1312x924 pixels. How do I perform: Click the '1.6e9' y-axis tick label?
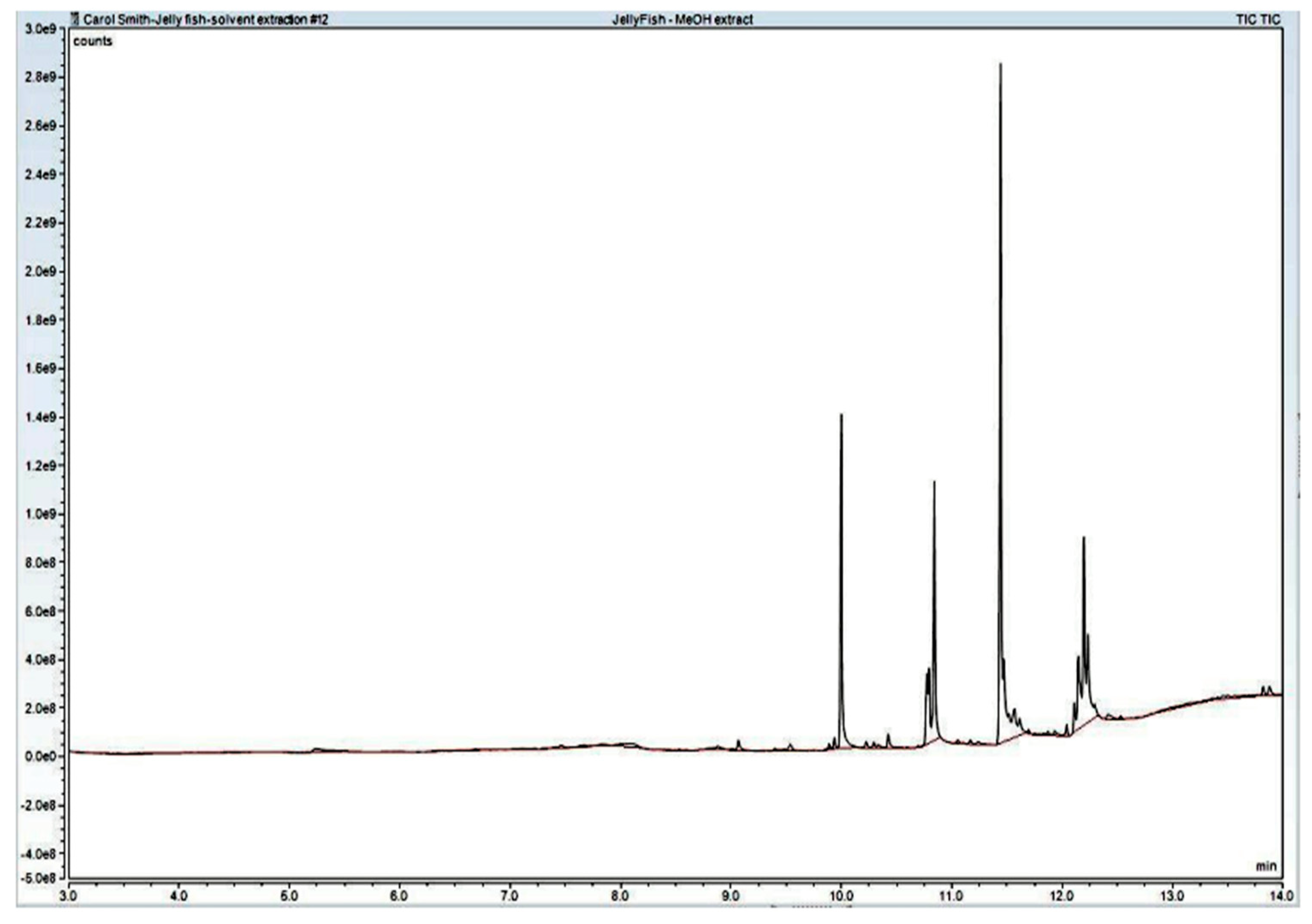coord(41,369)
